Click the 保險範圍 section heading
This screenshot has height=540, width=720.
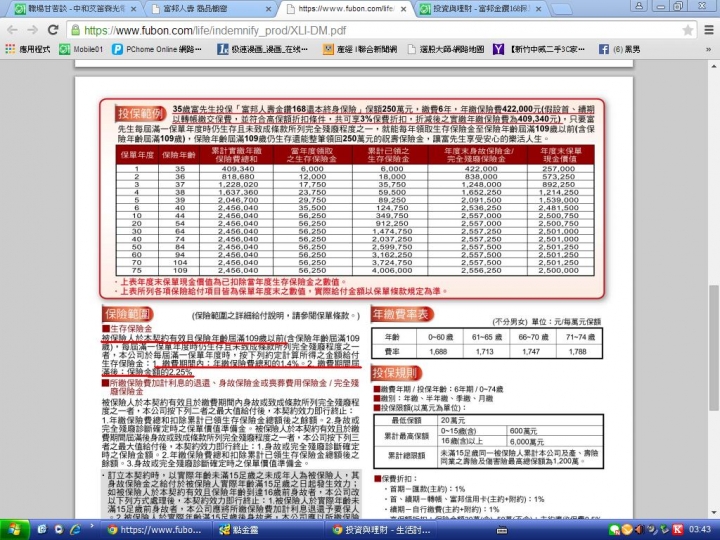pos(128,314)
